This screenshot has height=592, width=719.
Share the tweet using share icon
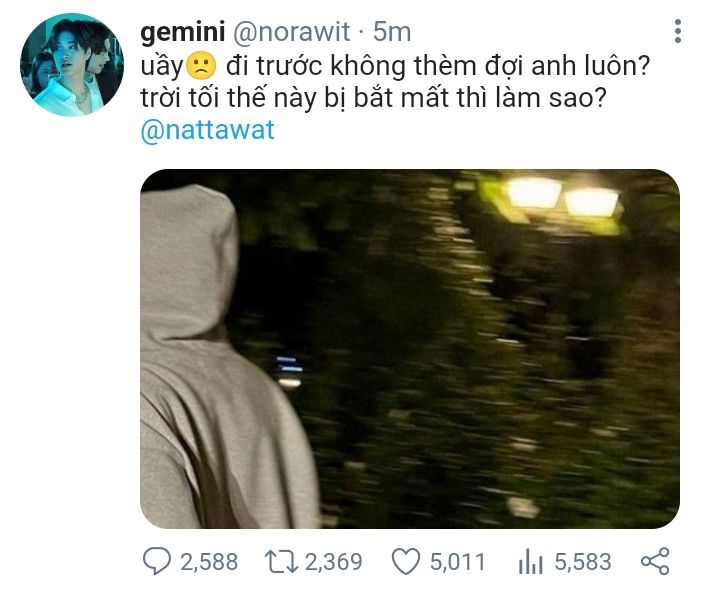pos(655,561)
